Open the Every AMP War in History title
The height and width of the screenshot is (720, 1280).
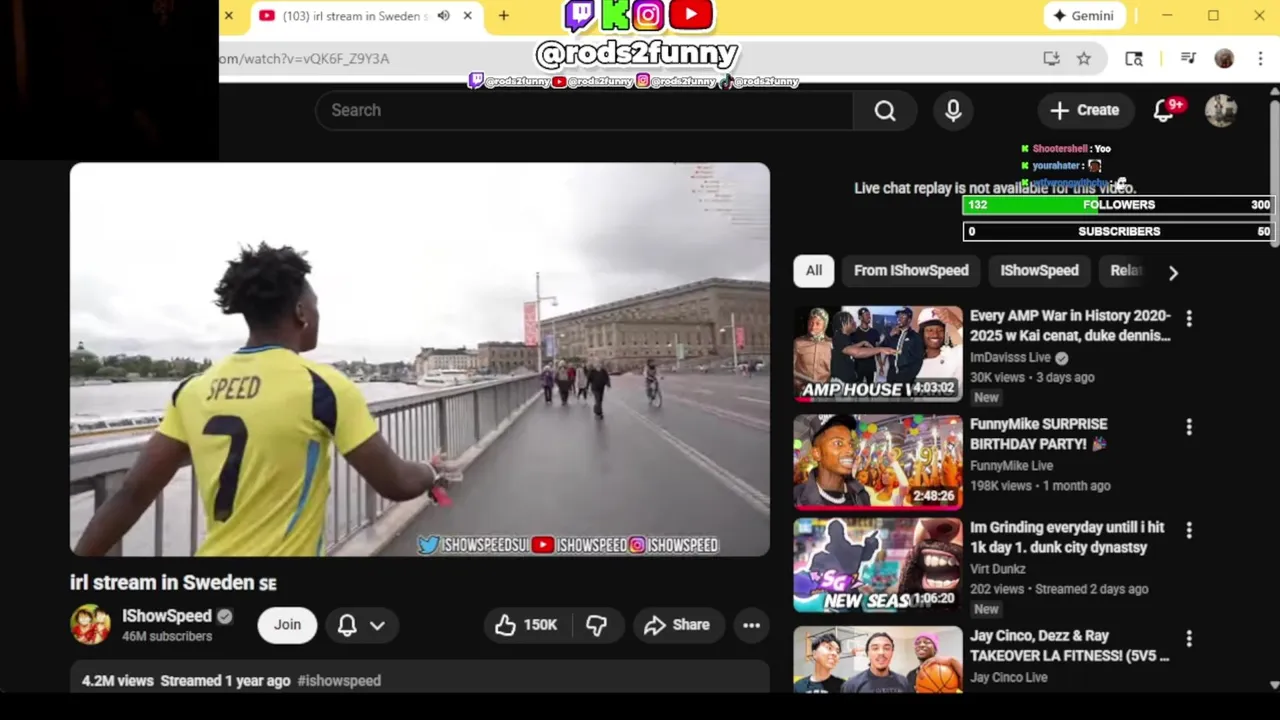(1070, 326)
